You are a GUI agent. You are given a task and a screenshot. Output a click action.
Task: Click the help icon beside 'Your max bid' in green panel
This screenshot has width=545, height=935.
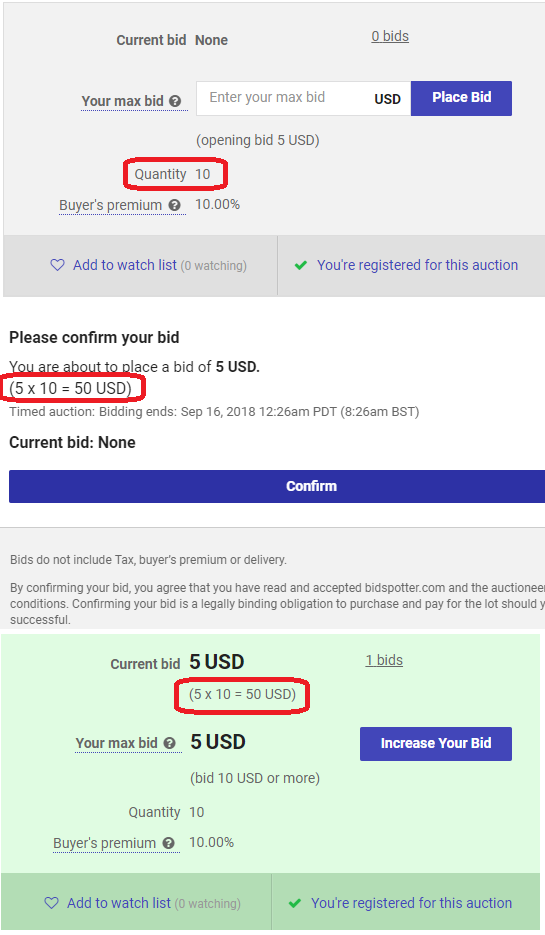pos(169,743)
